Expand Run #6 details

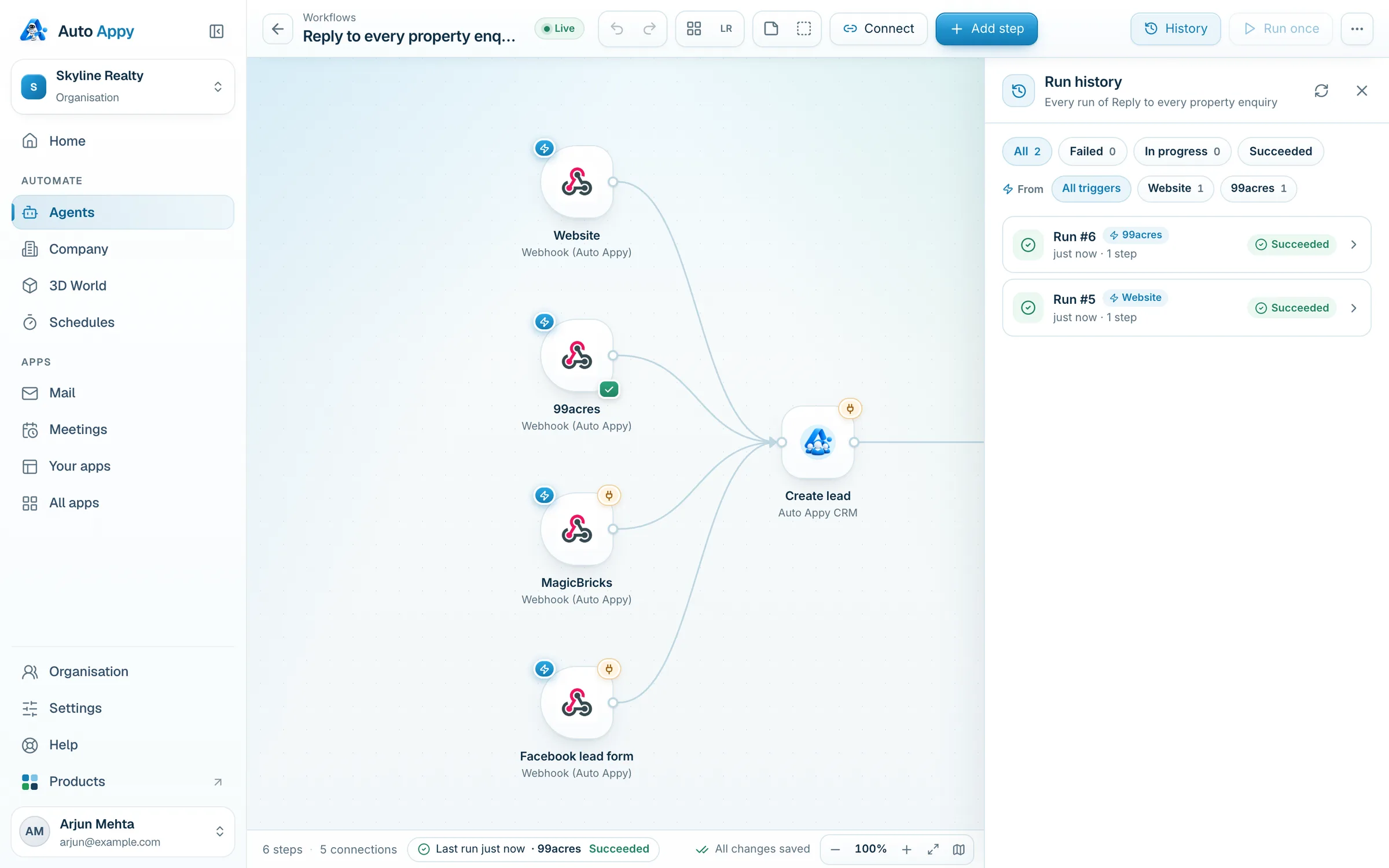tap(1186, 244)
